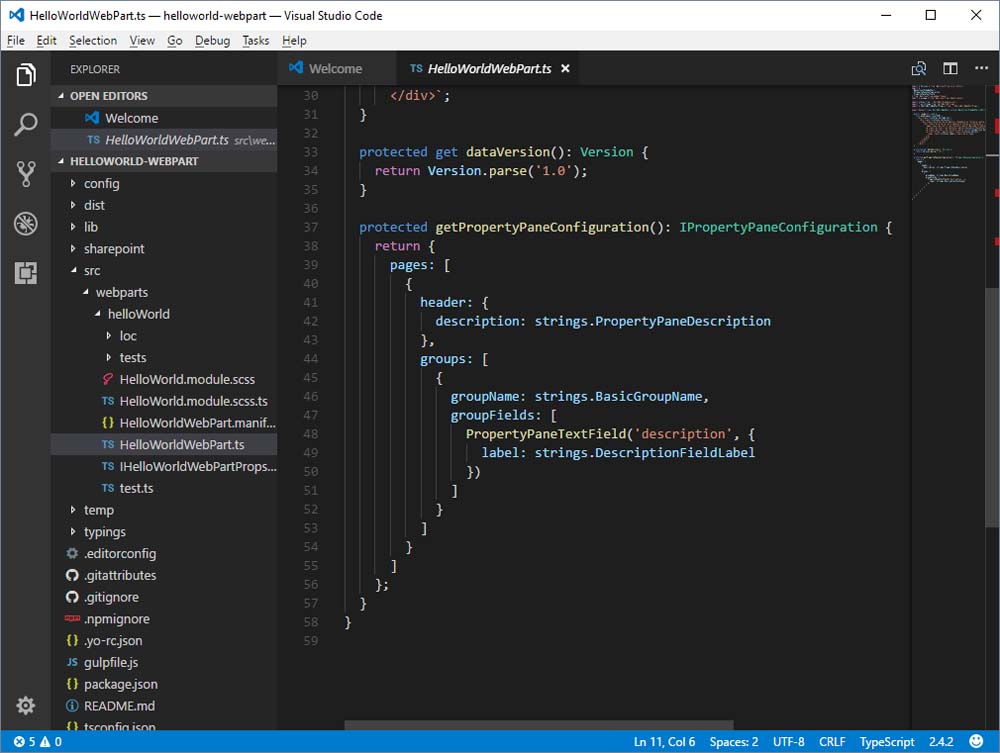This screenshot has height=753, width=1000.
Task: Collapse the src folder
Action: 91,271
